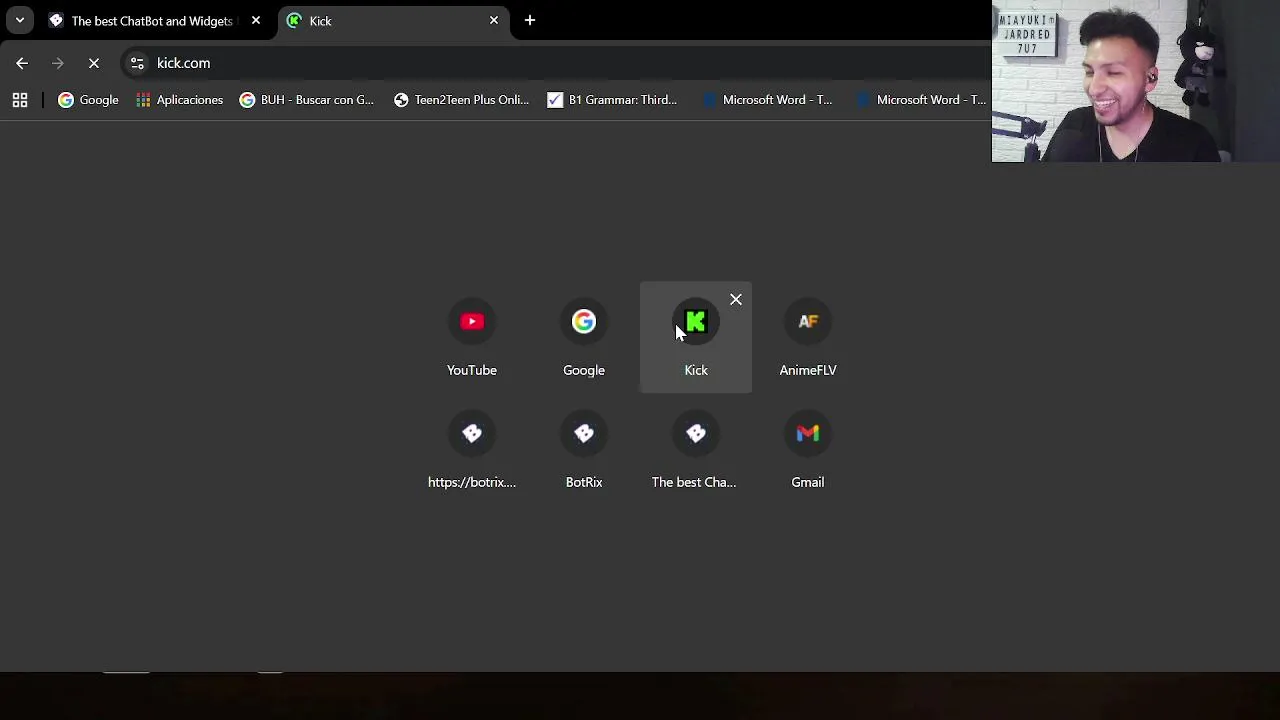This screenshot has width=1280, height=720.
Task: Close the Kick tab
Action: tap(494, 21)
